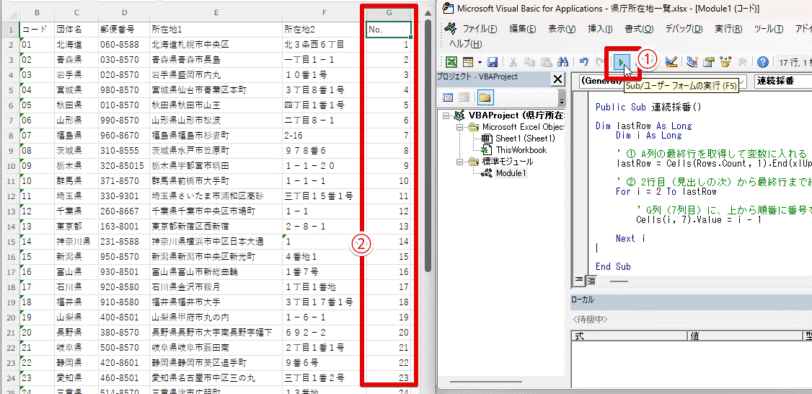Select Excel row 10 header
Image resolution: width=812 pixels, height=394 pixels.
[x=10, y=166]
